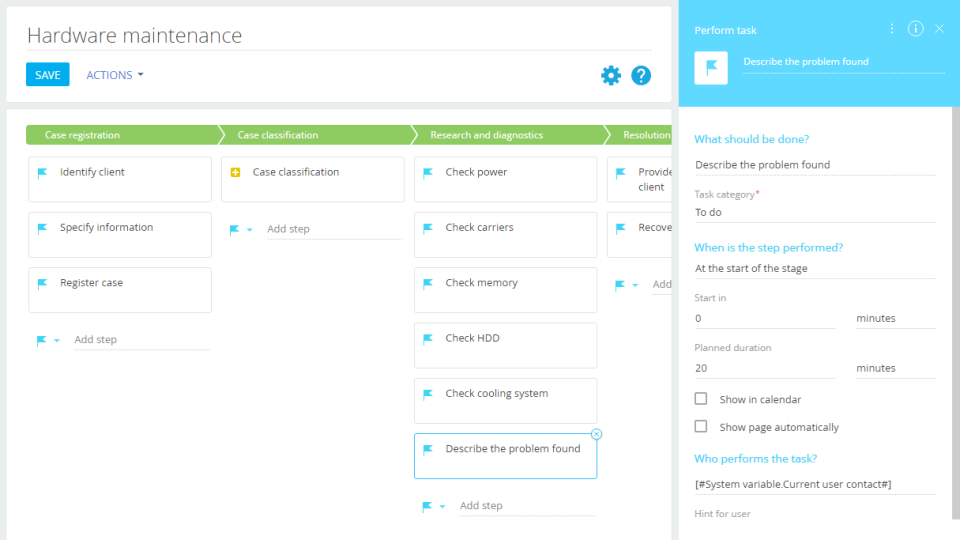Open the Task category 'To do' dropdown
The image size is (960, 540).
coord(815,213)
